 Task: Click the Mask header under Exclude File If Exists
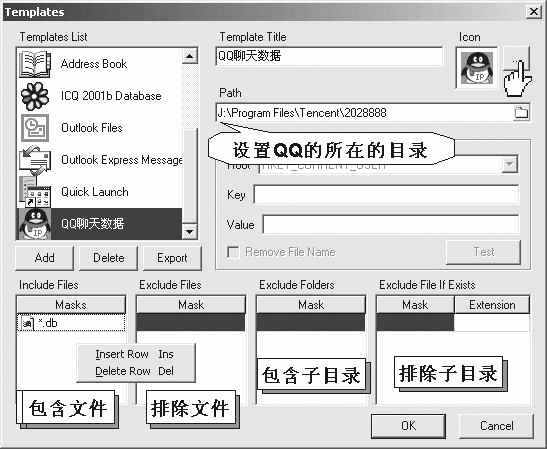(x=415, y=305)
